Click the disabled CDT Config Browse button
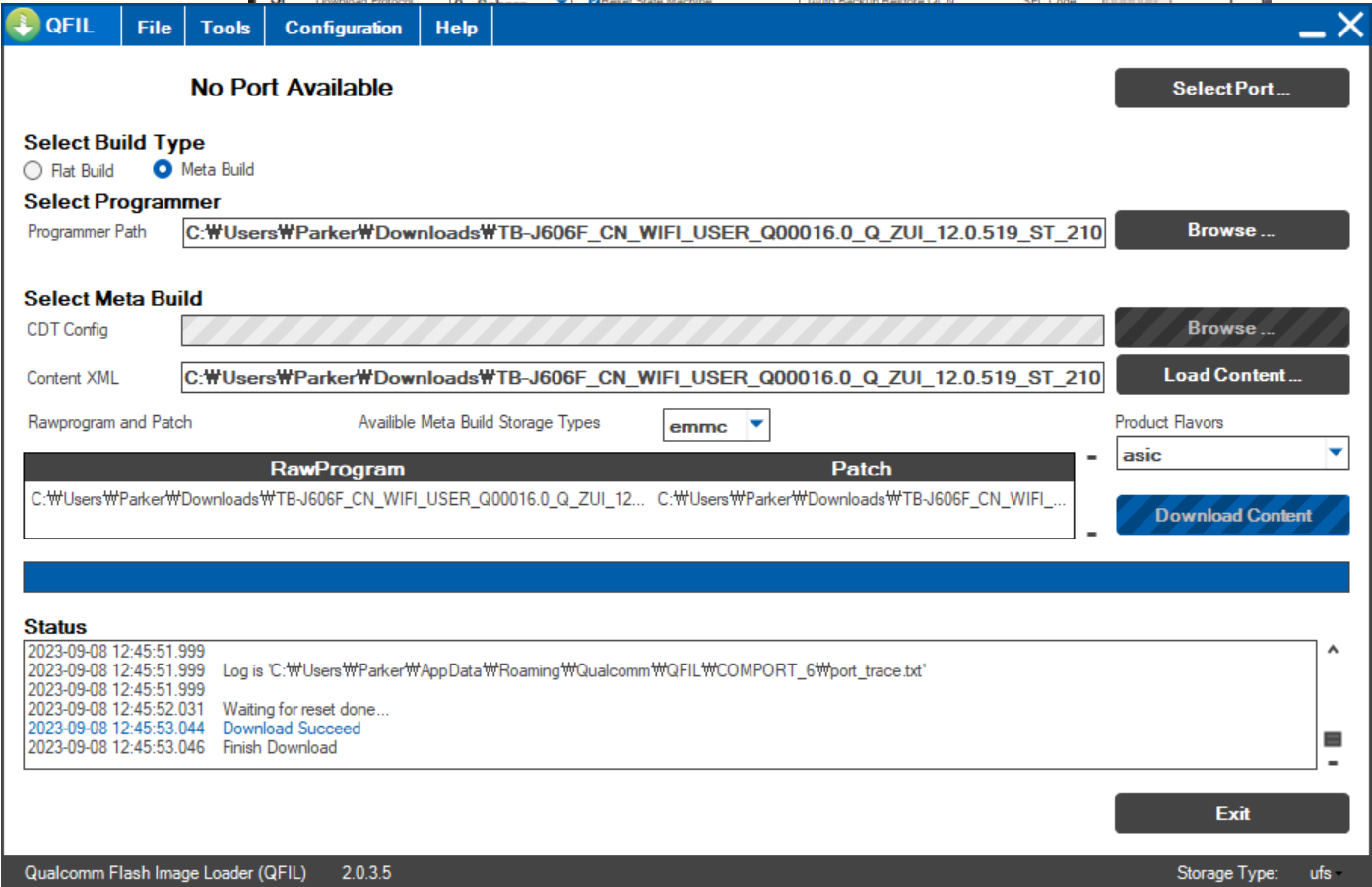 tap(1231, 327)
